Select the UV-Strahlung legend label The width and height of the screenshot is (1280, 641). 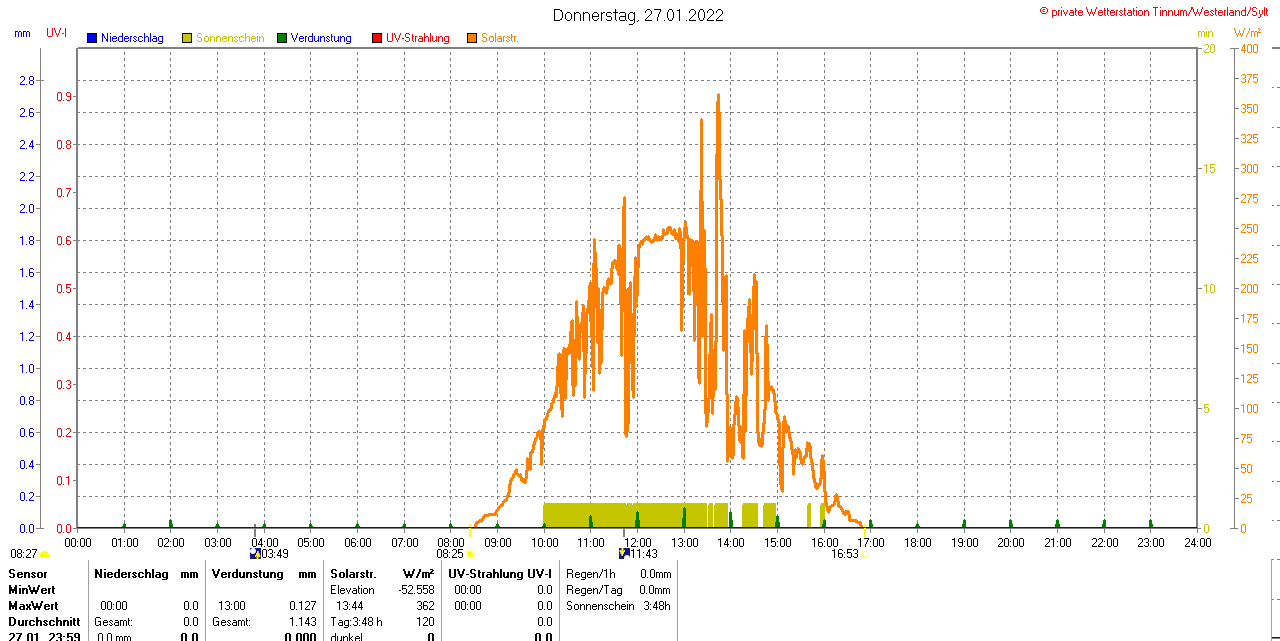pos(418,38)
